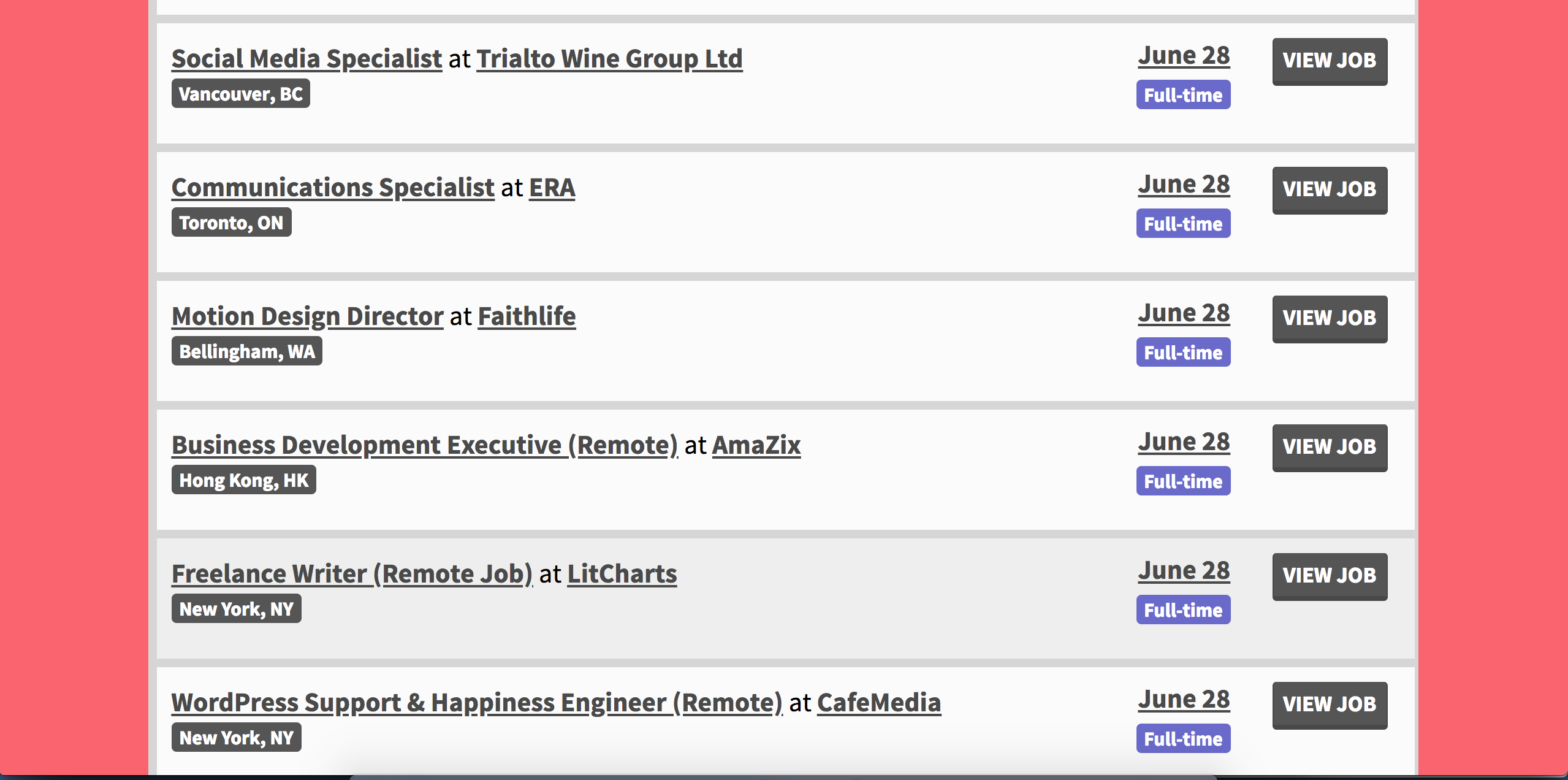Click the Full-time badge on the AmaZix listing
Viewport: 1568px width, 780px height.
(x=1182, y=481)
